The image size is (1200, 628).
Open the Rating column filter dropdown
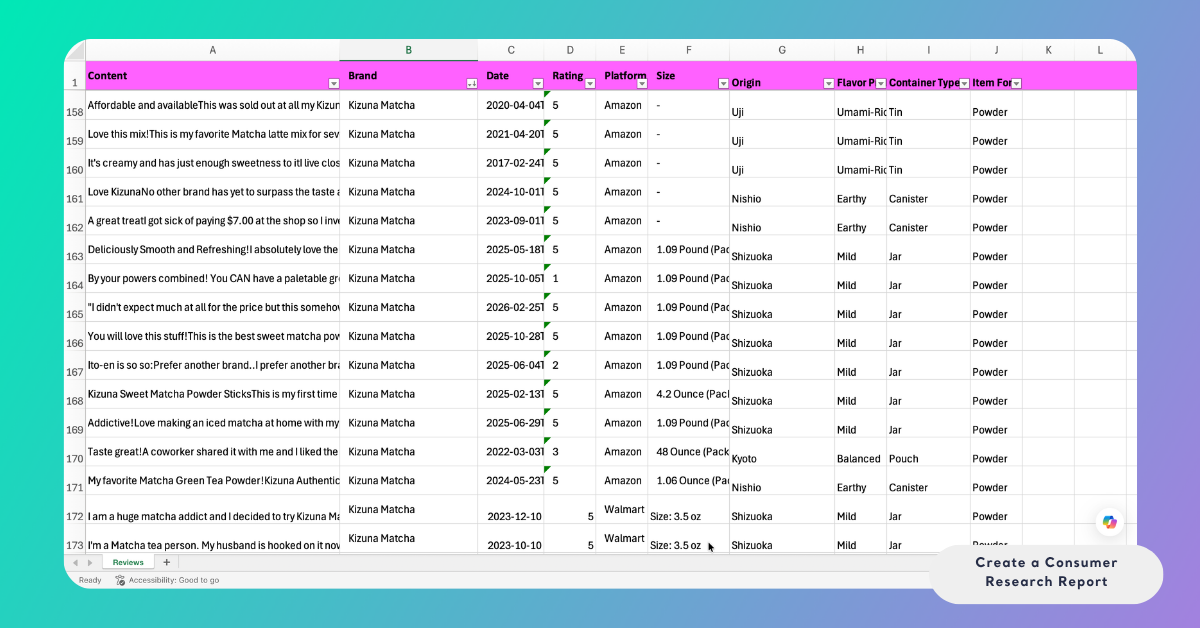[590, 83]
